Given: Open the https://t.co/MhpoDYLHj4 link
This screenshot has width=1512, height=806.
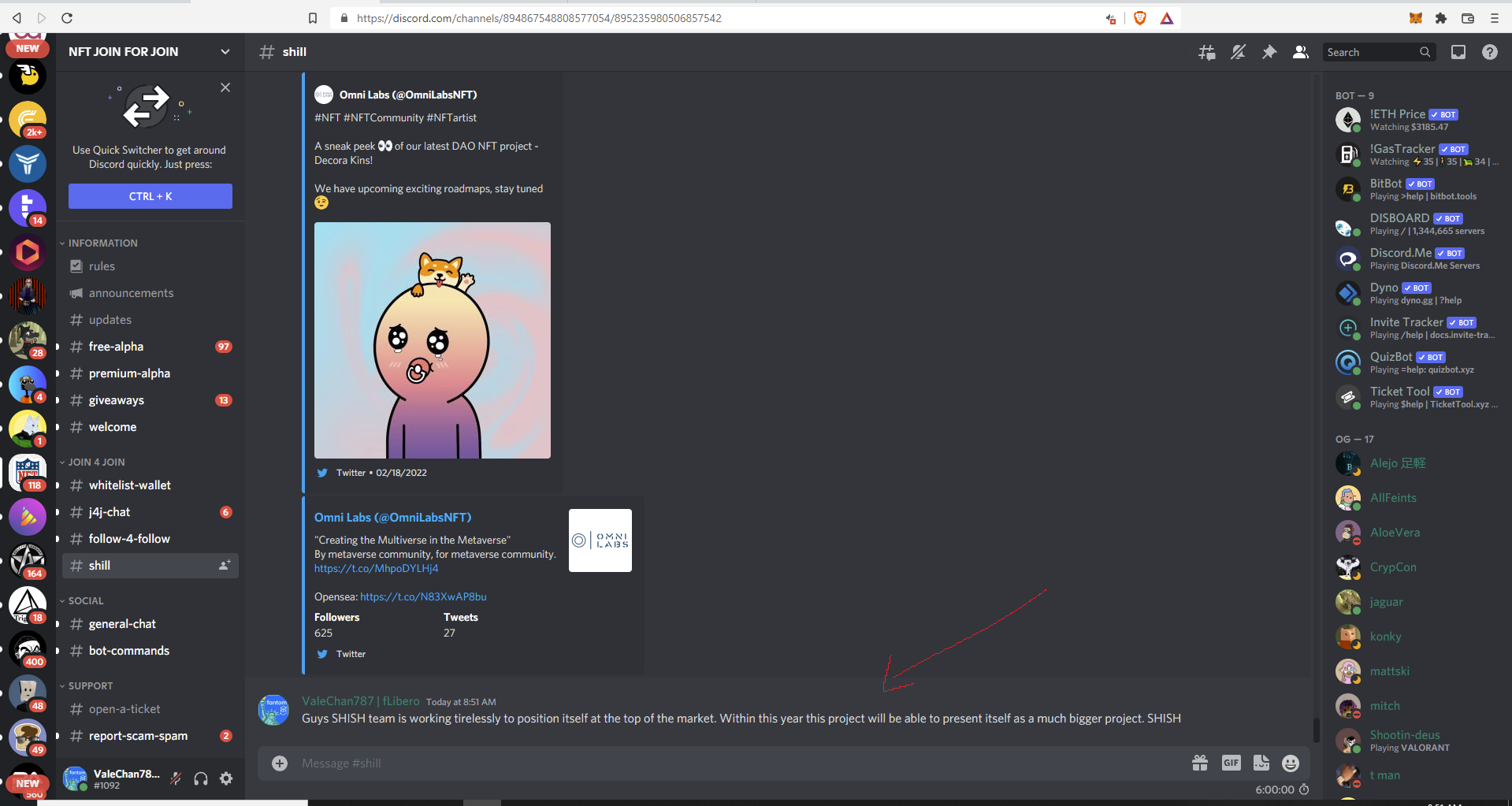Looking at the screenshot, I should pyautogui.click(x=377, y=569).
